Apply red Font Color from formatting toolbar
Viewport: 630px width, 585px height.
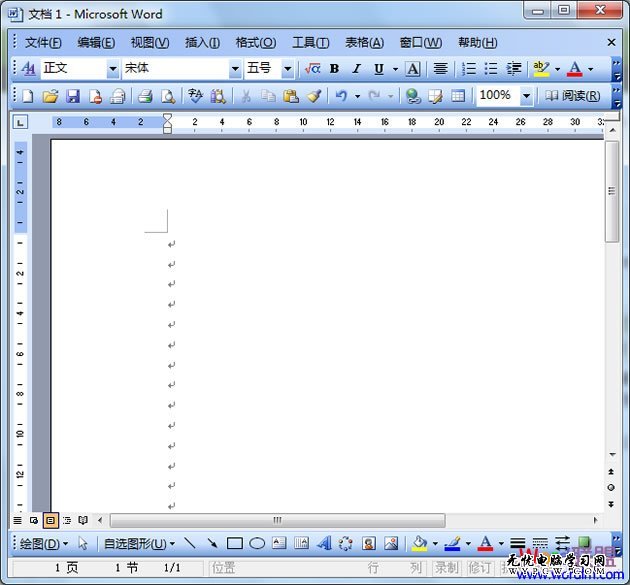coord(574,69)
